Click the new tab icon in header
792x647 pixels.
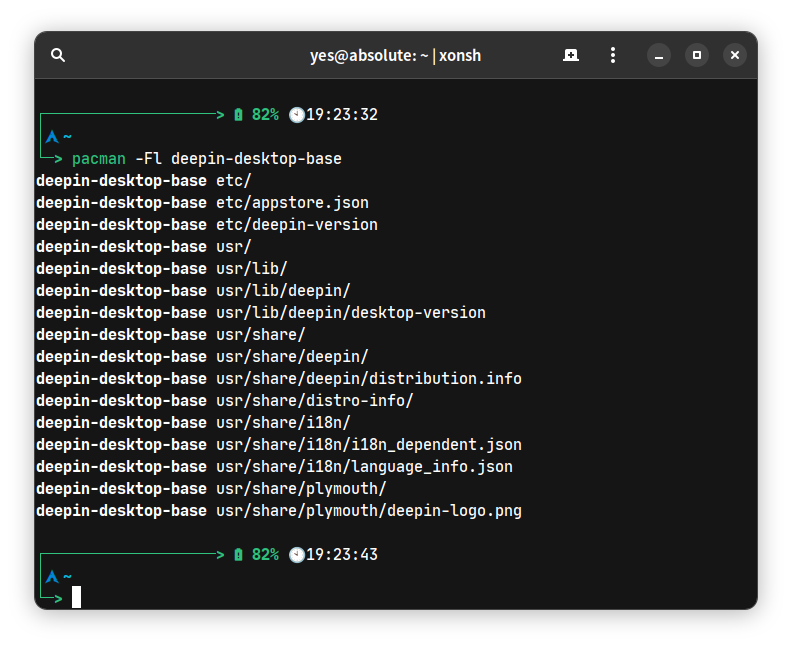tap(571, 55)
